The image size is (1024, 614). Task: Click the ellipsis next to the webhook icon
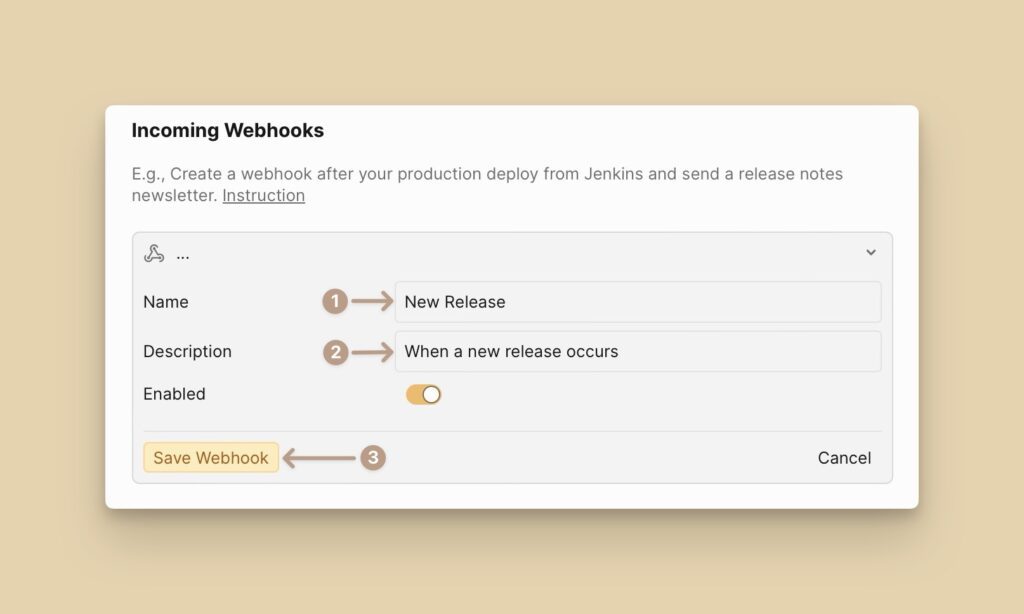pos(183,255)
